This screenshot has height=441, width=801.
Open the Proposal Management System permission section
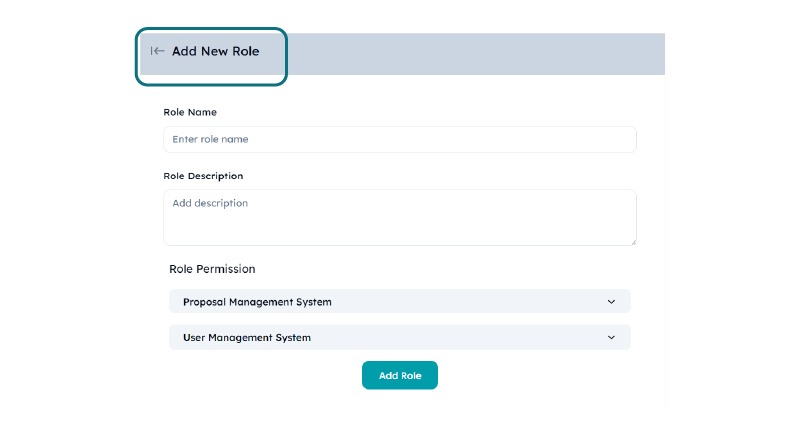pos(400,302)
